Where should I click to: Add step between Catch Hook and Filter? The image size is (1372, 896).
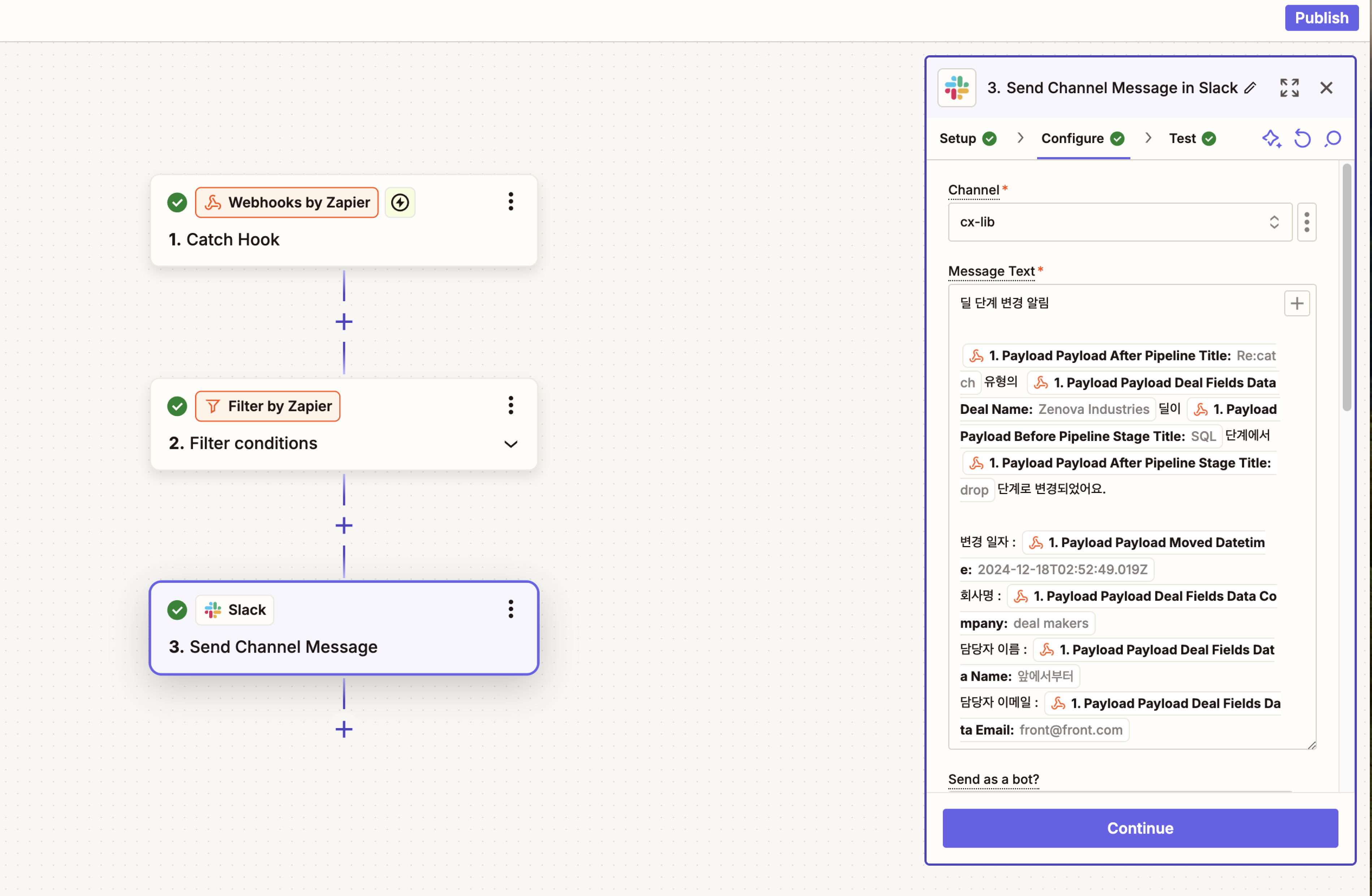pyautogui.click(x=344, y=321)
